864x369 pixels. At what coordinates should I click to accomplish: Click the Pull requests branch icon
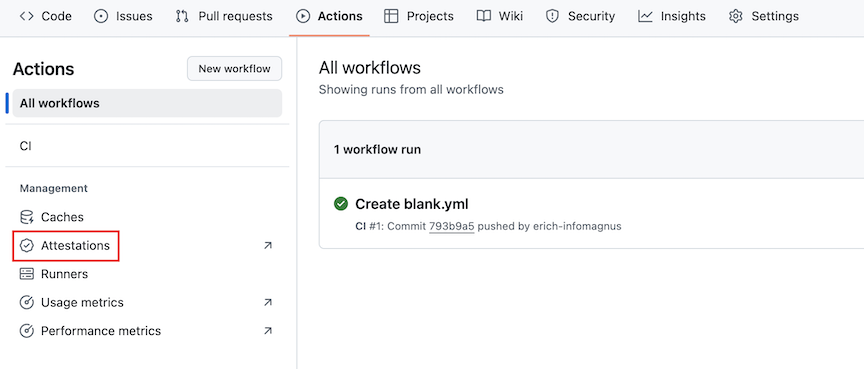(x=182, y=17)
